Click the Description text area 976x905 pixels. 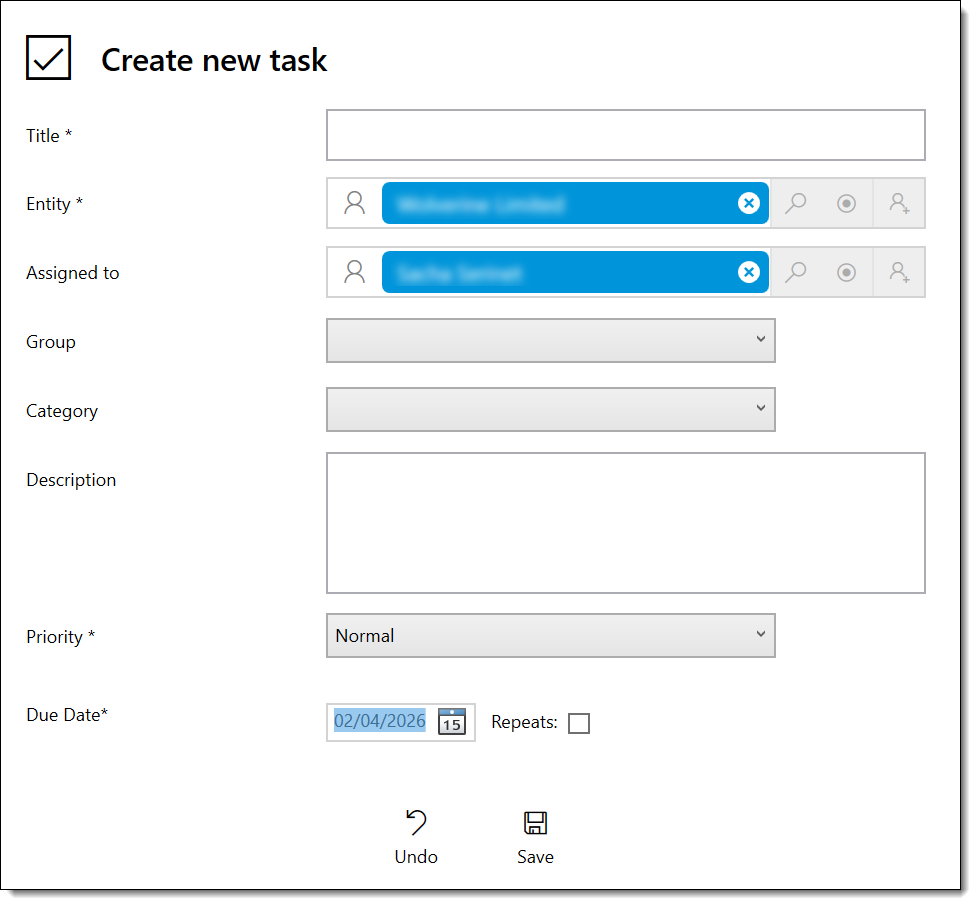pyautogui.click(x=625, y=522)
